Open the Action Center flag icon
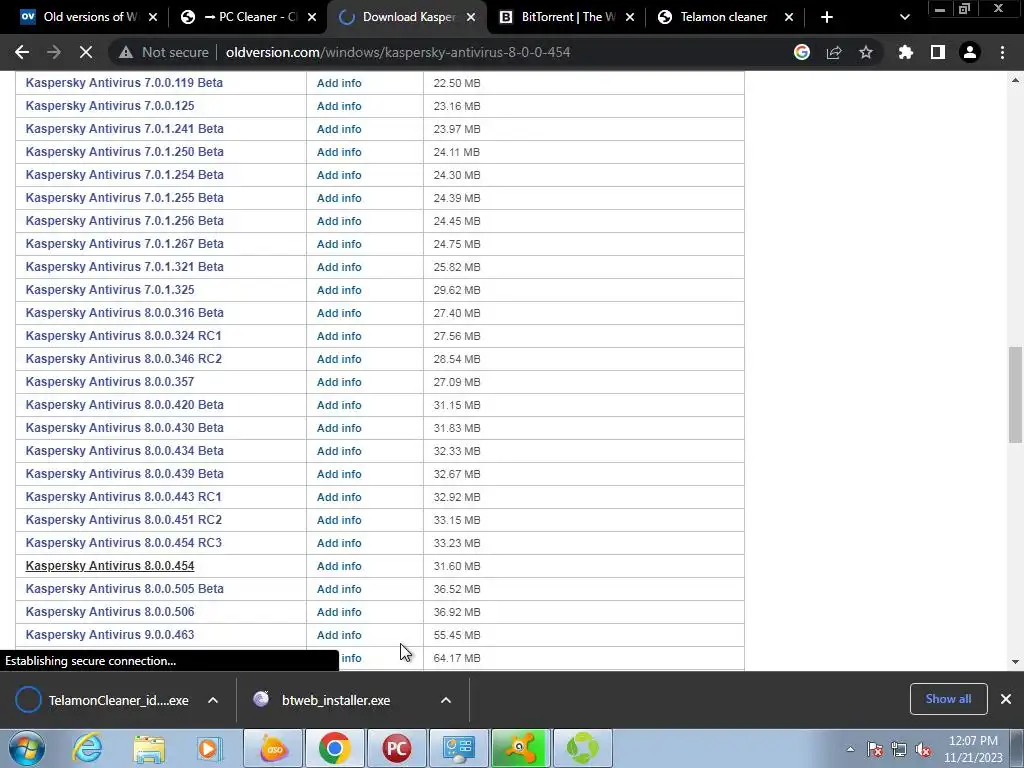The height and width of the screenshot is (768, 1024). tap(875, 749)
